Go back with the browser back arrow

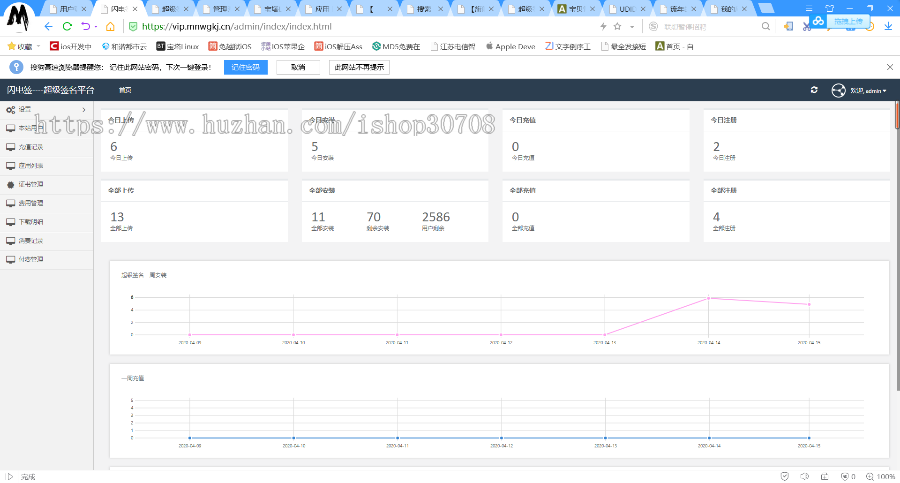click(x=48, y=26)
